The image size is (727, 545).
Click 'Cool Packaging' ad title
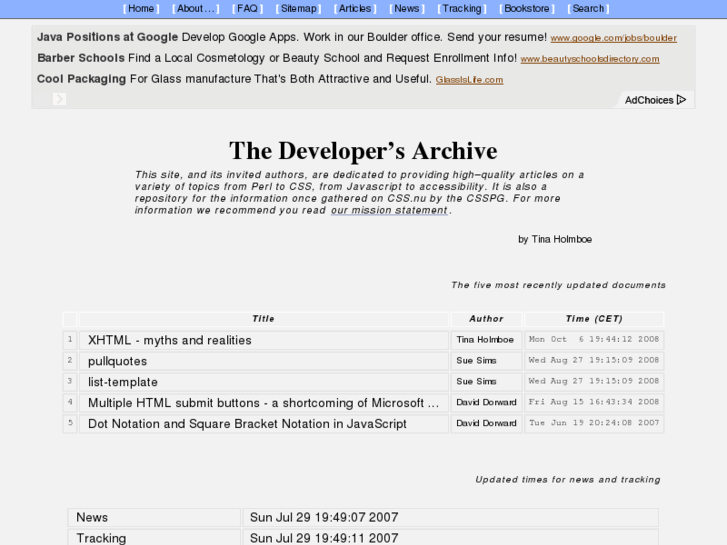(82, 79)
